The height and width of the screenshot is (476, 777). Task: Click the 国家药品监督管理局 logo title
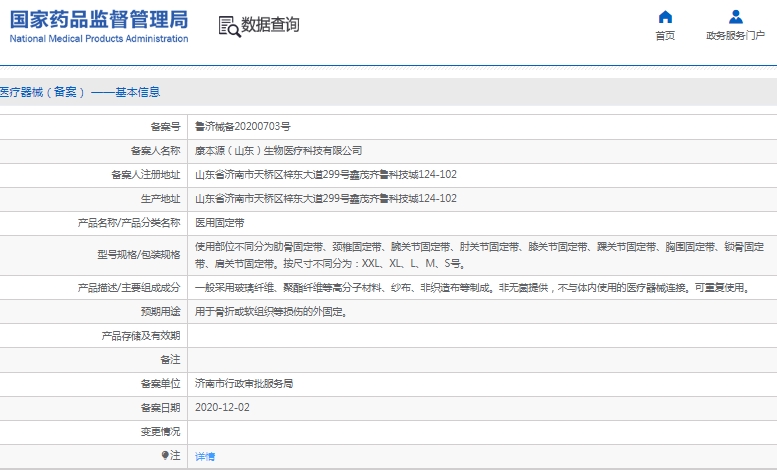99,19
